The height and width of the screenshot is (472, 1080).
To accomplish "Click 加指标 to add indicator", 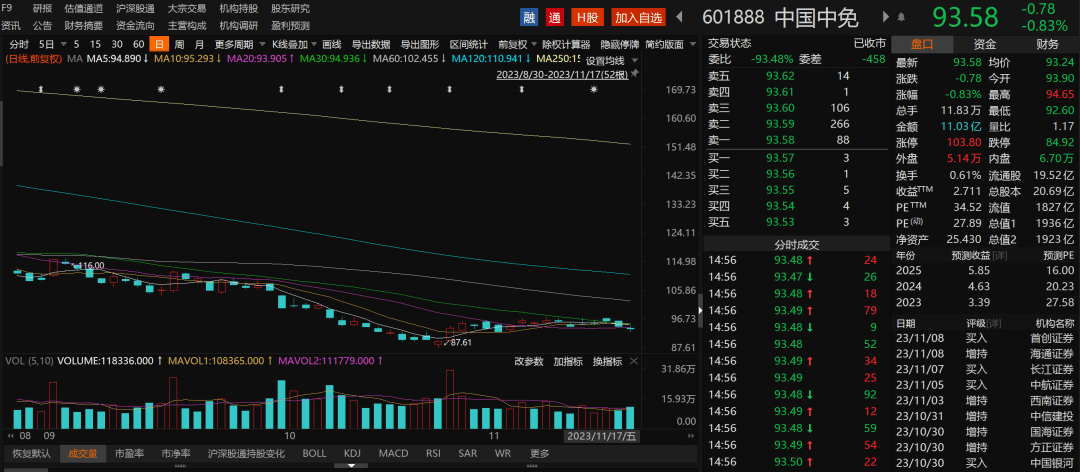I will (568, 361).
